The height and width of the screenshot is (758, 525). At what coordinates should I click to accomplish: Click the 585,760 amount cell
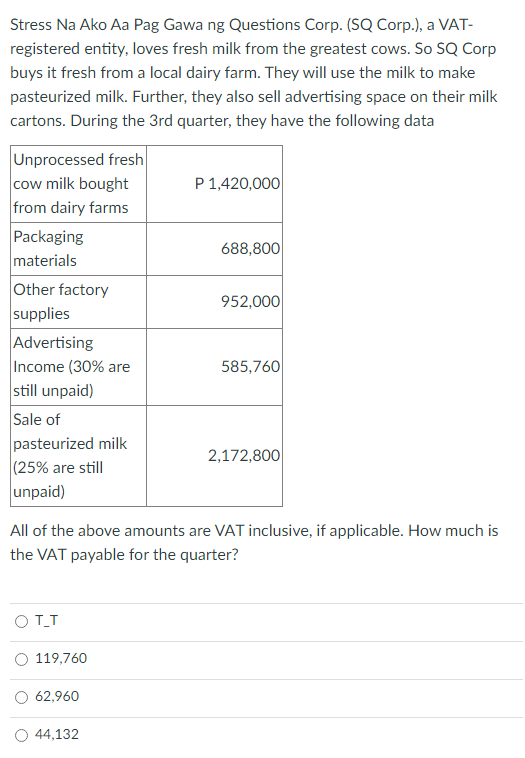[215, 367]
